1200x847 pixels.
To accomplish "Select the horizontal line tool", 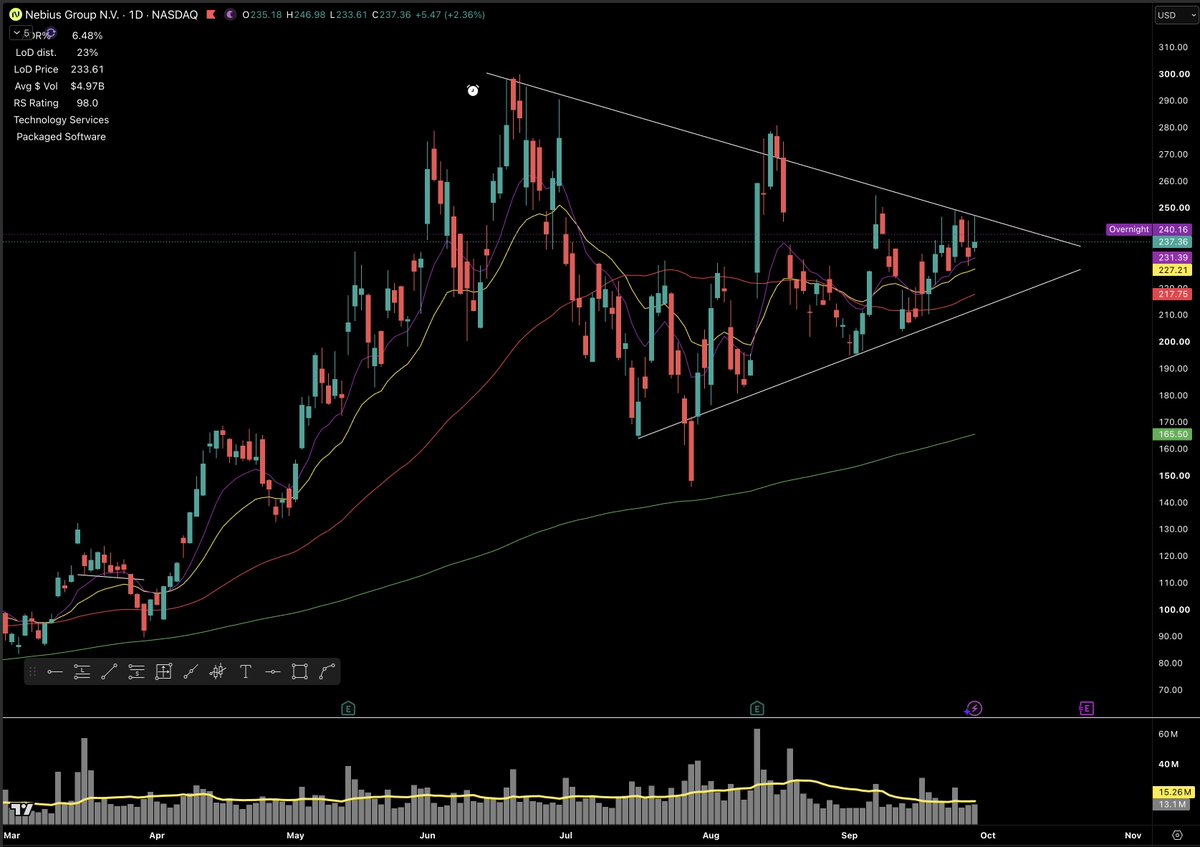I will tap(272, 672).
